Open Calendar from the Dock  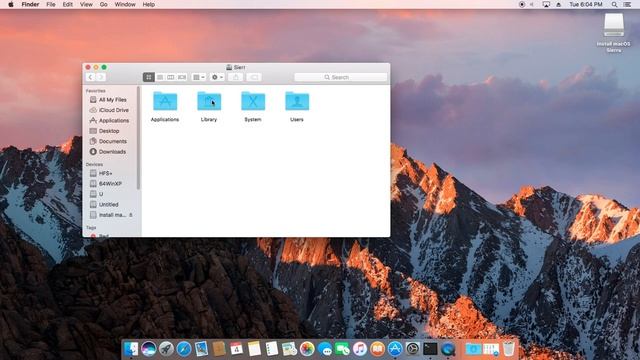coord(237,349)
